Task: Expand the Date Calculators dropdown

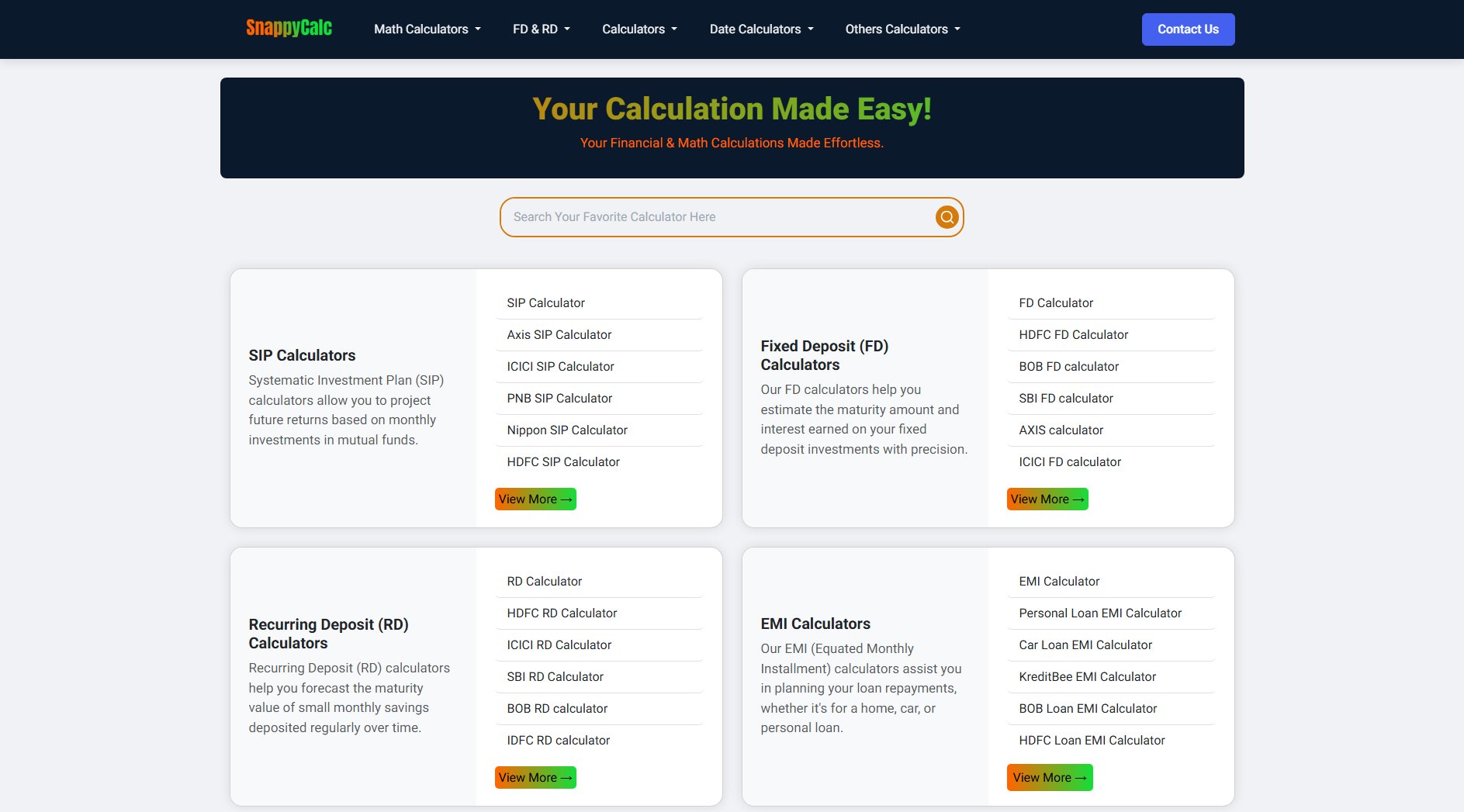Action: coord(761,29)
